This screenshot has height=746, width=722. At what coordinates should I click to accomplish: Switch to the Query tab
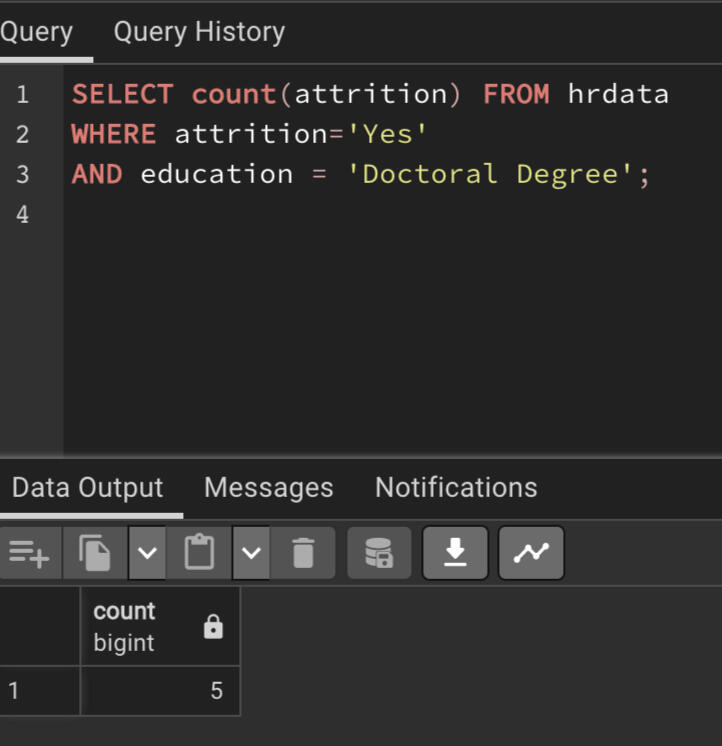36,32
